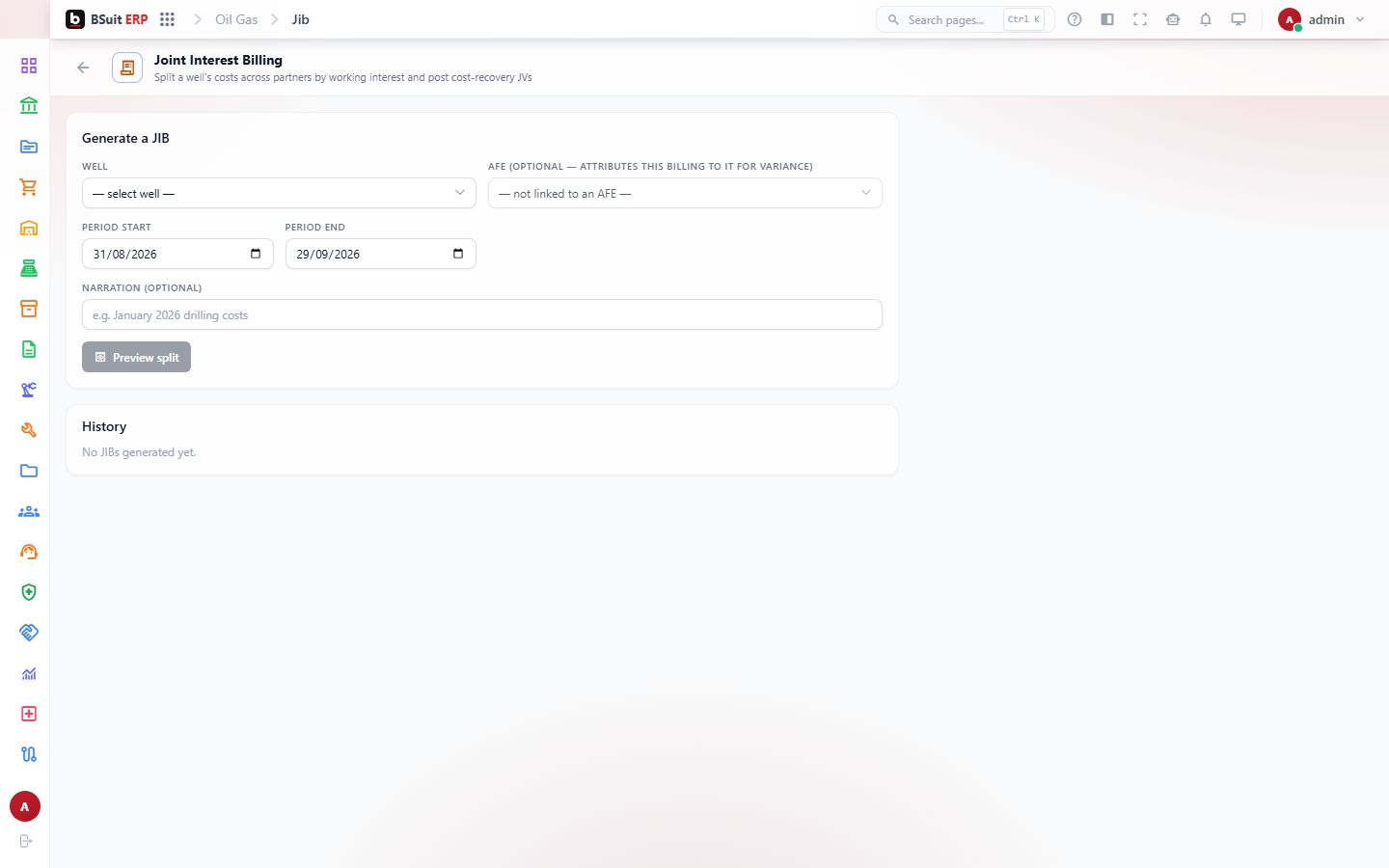Open the notifications bell
Screen dimensions: 1389x868
tap(1206, 19)
